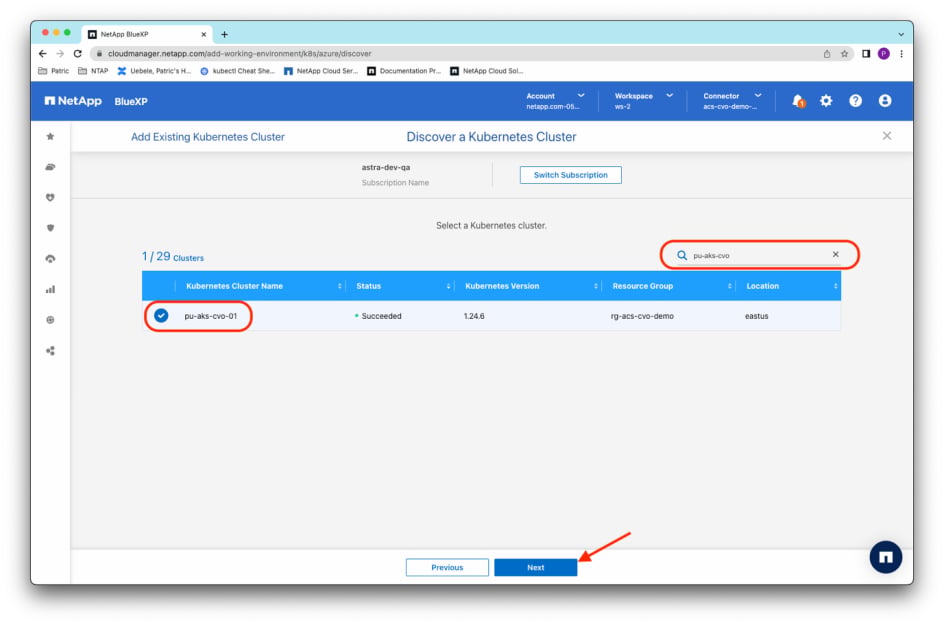This screenshot has height=625, width=944.
Task: Toggle the browser side panel icon
Action: point(866,54)
